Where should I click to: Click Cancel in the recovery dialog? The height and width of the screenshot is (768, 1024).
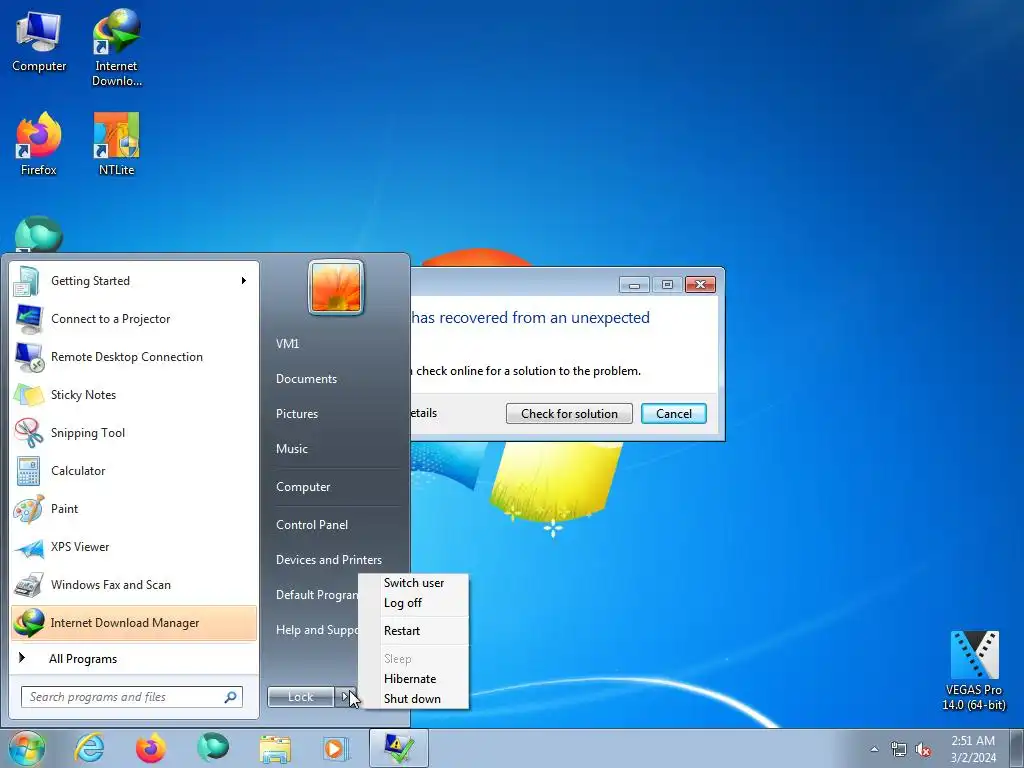point(673,413)
